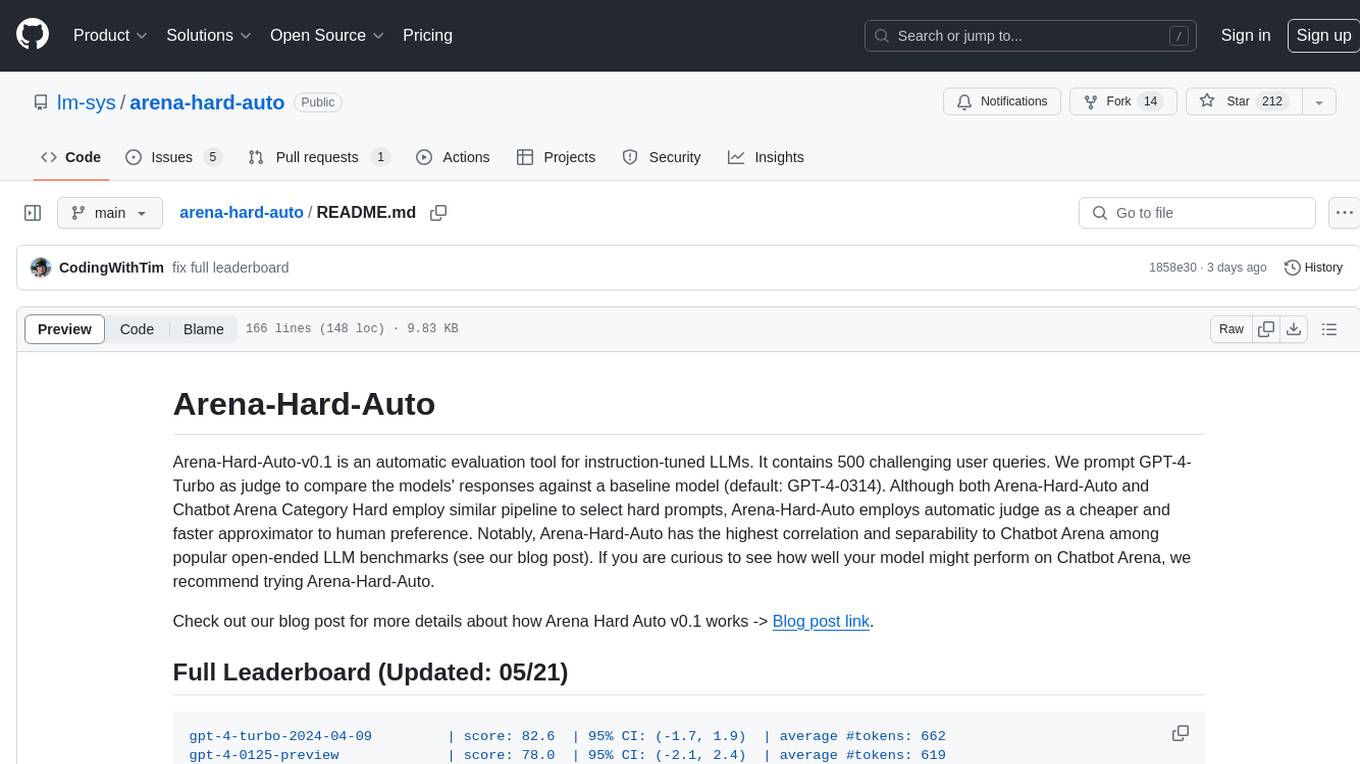Viewport: 1360px width, 764px height.
Task: Copy the README.md file path
Action: pyautogui.click(x=438, y=213)
